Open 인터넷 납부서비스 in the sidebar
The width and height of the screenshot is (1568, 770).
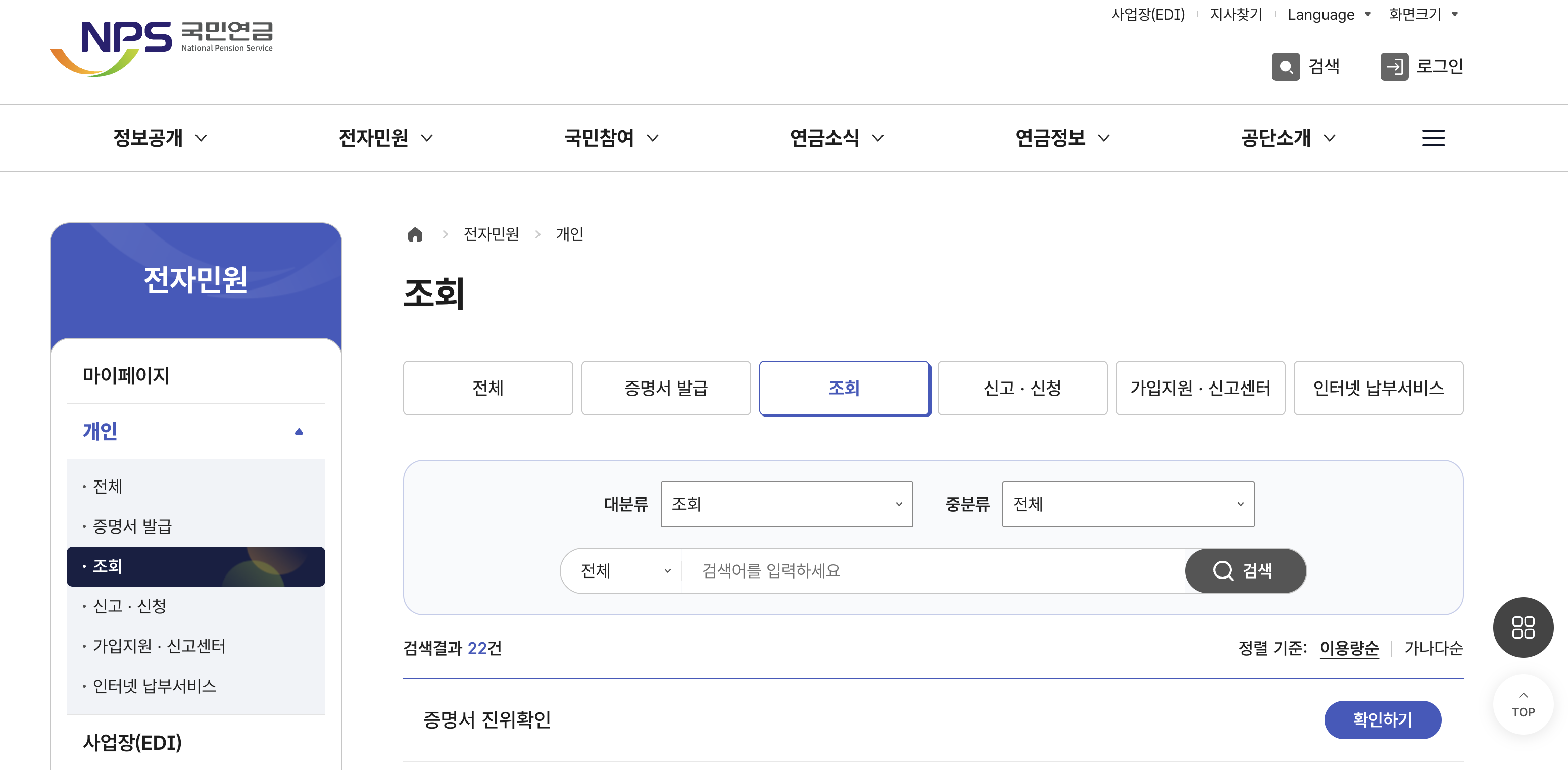(x=155, y=686)
